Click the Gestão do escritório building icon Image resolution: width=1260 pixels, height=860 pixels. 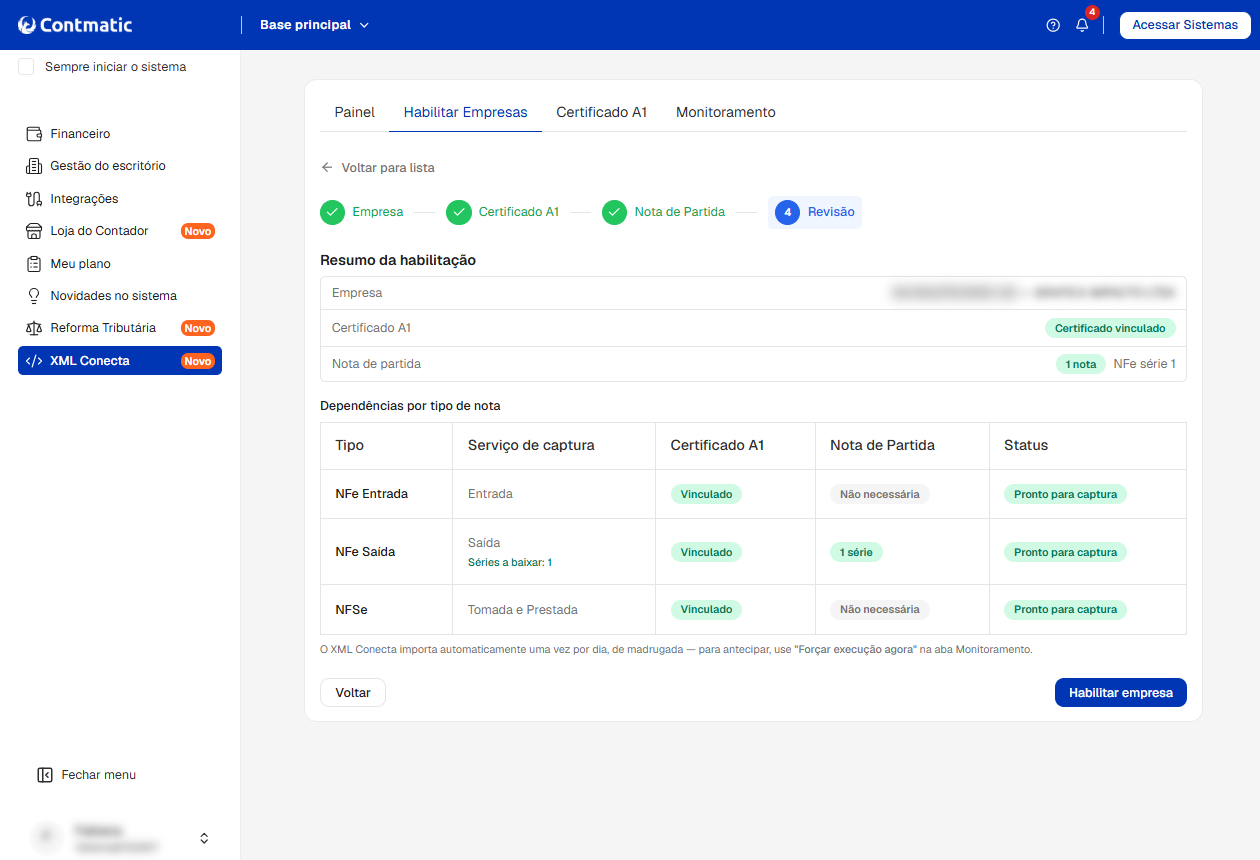pos(33,166)
